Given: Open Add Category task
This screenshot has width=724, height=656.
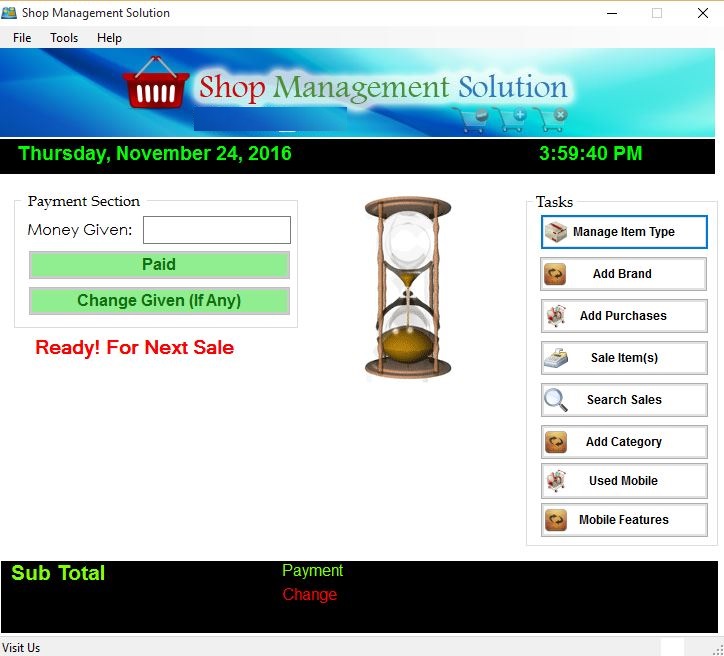Looking at the screenshot, I should (624, 442).
